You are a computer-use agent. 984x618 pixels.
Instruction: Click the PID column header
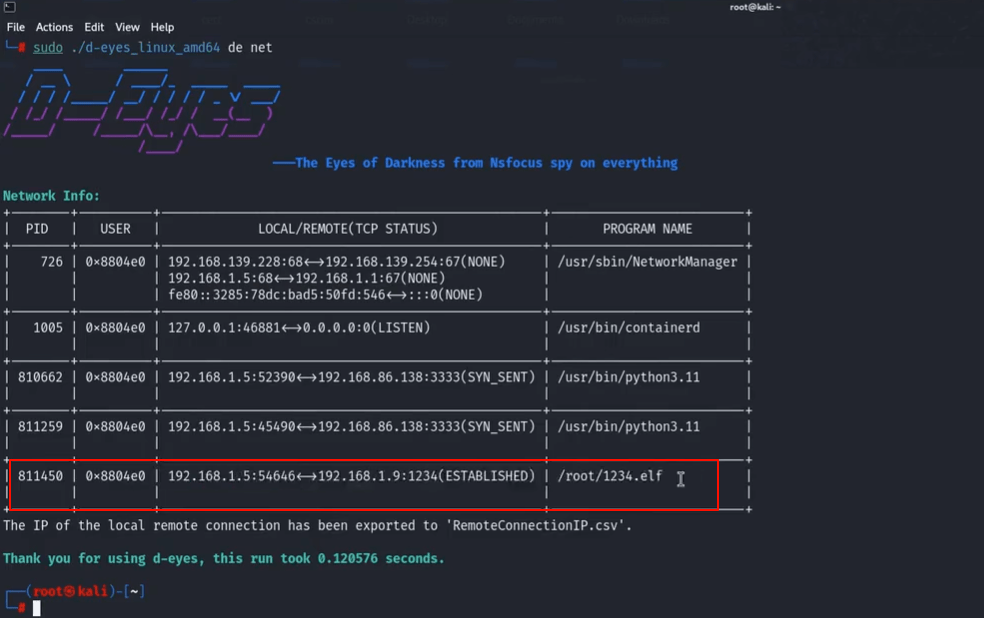tap(37, 229)
